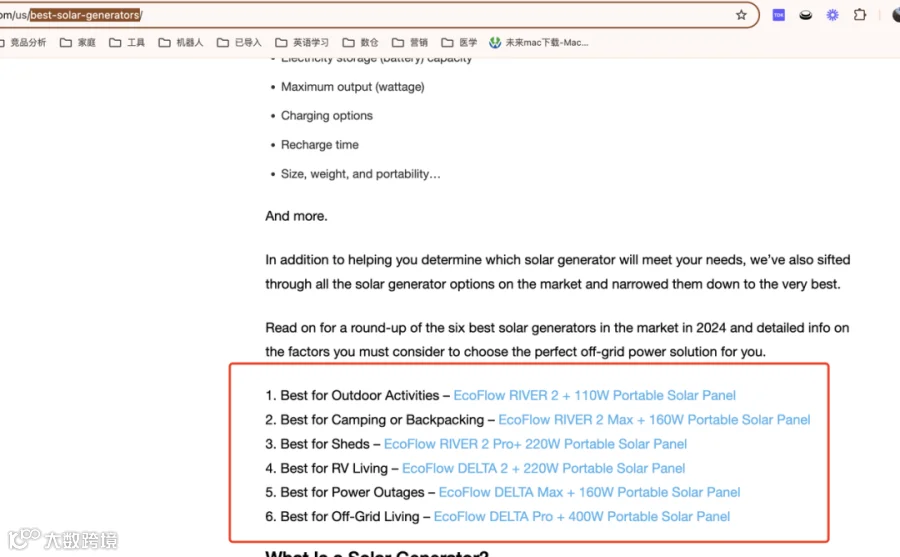Screen dimensions: 900x557
Task: Click the 'Maximum output (wattage)' bullet text
Action: point(352,87)
